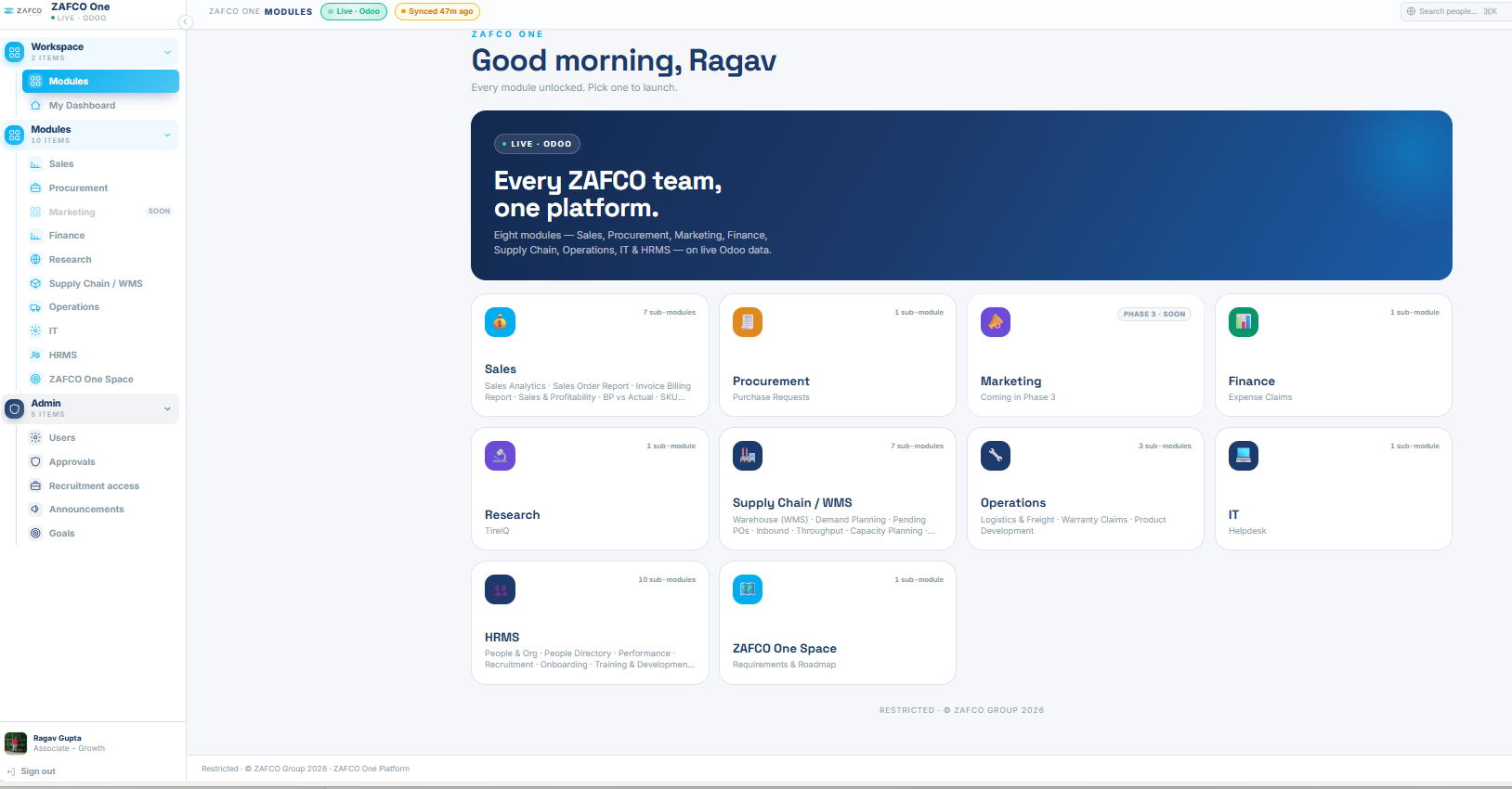Click the ZAFCO ONE MODULES breadcrumb
This screenshot has height=789, width=1512.
point(261,12)
